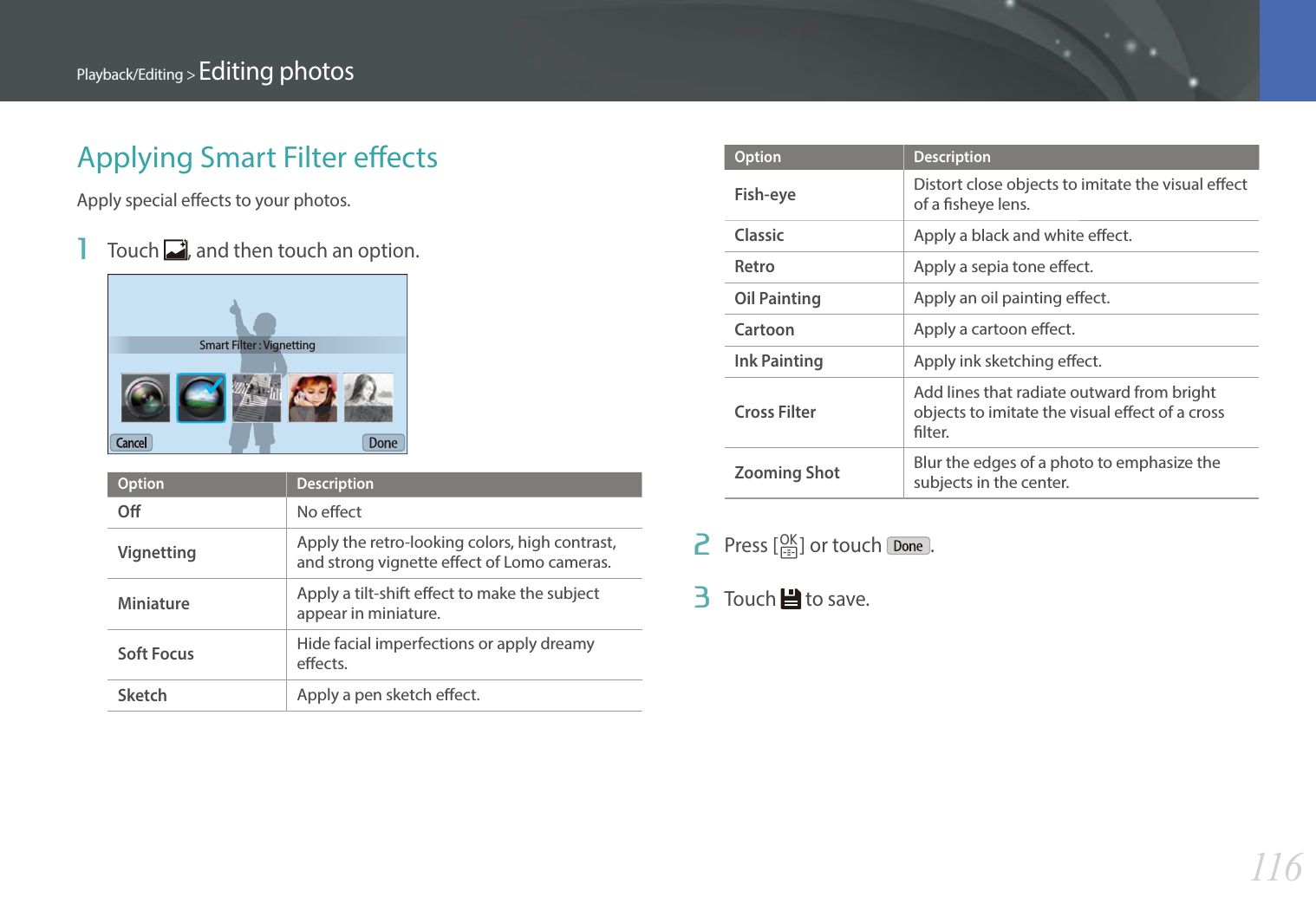Select the Sketch grayscale thumbnail
The width and height of the screenshot is (1316, 923).
[368, 398]
